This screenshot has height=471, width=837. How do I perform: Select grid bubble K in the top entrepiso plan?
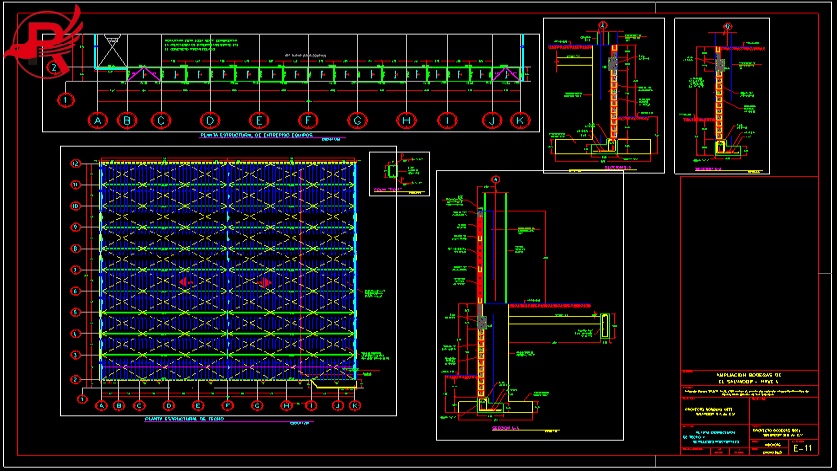click(x=520, y=121)
